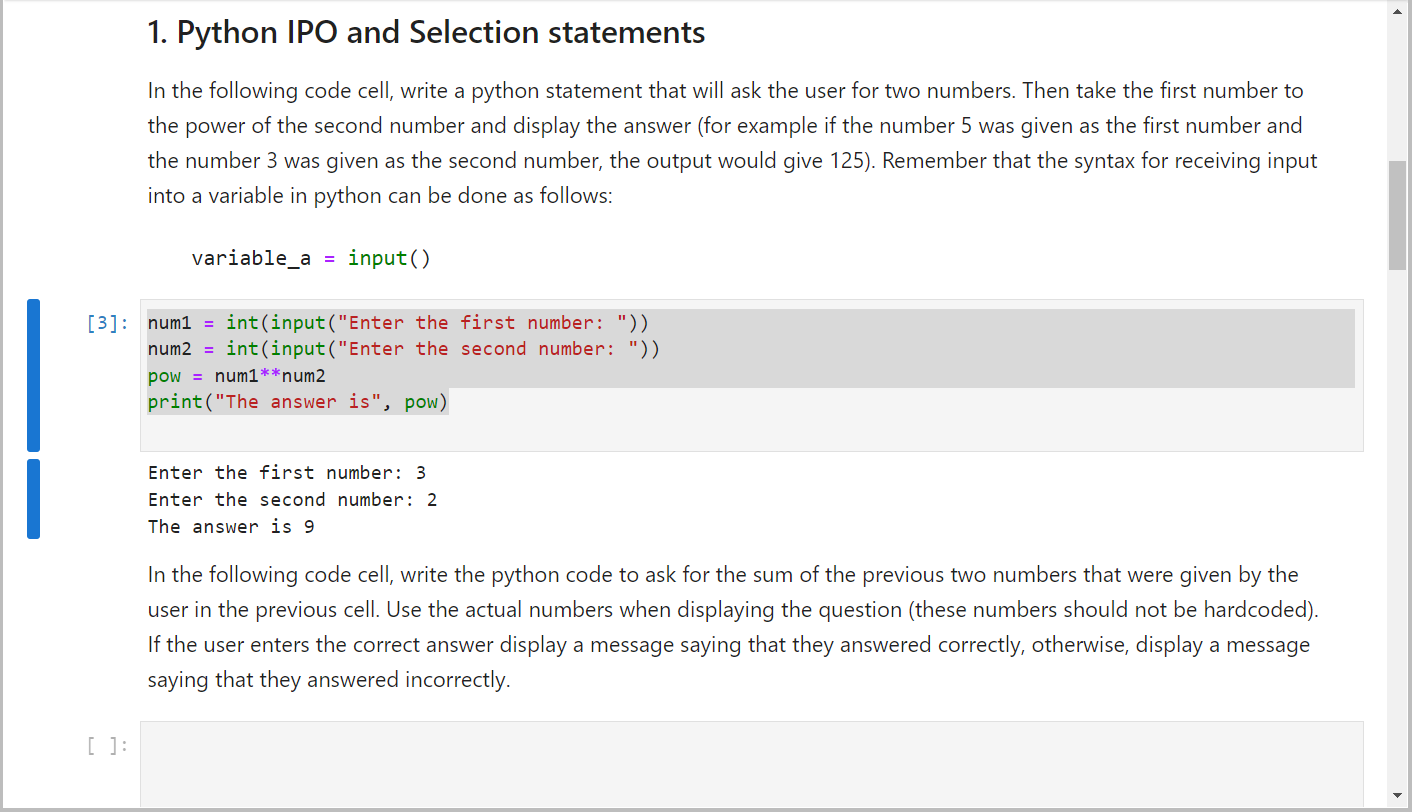
Task: Select the blue indicator bar beside the output area
Action: point(33,499)
